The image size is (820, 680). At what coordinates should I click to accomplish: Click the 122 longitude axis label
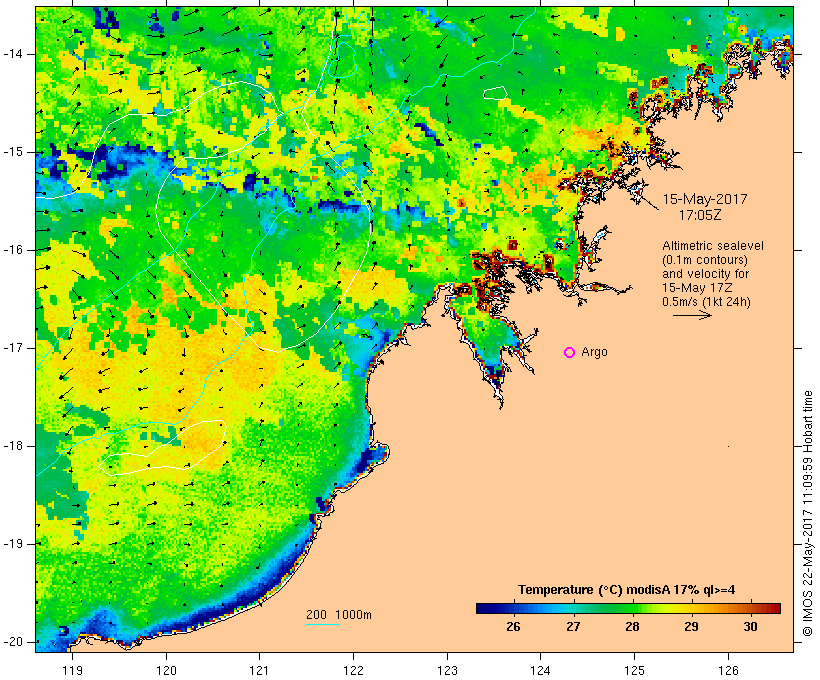pos(353,671)
